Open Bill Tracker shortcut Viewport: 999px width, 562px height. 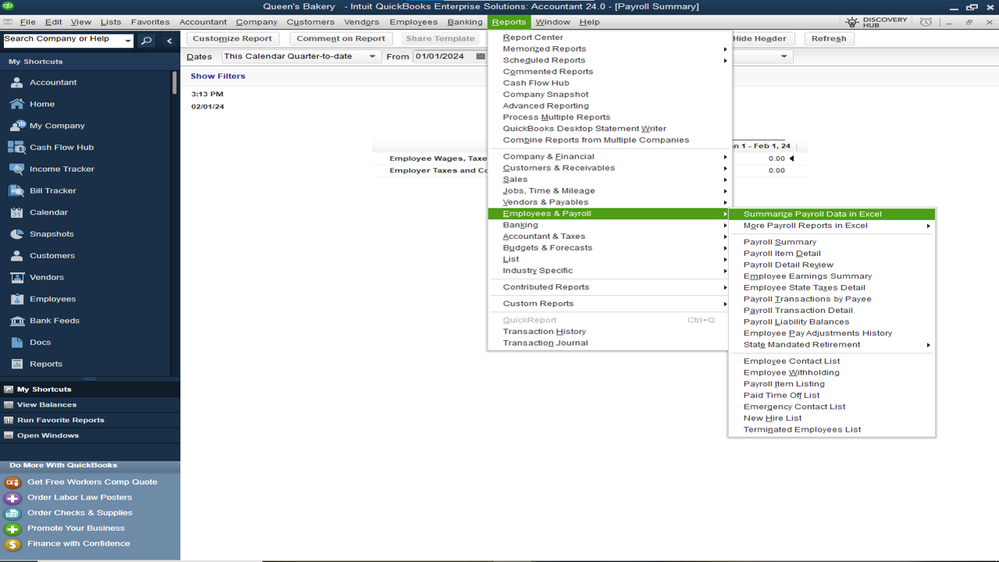coord(52,191)
